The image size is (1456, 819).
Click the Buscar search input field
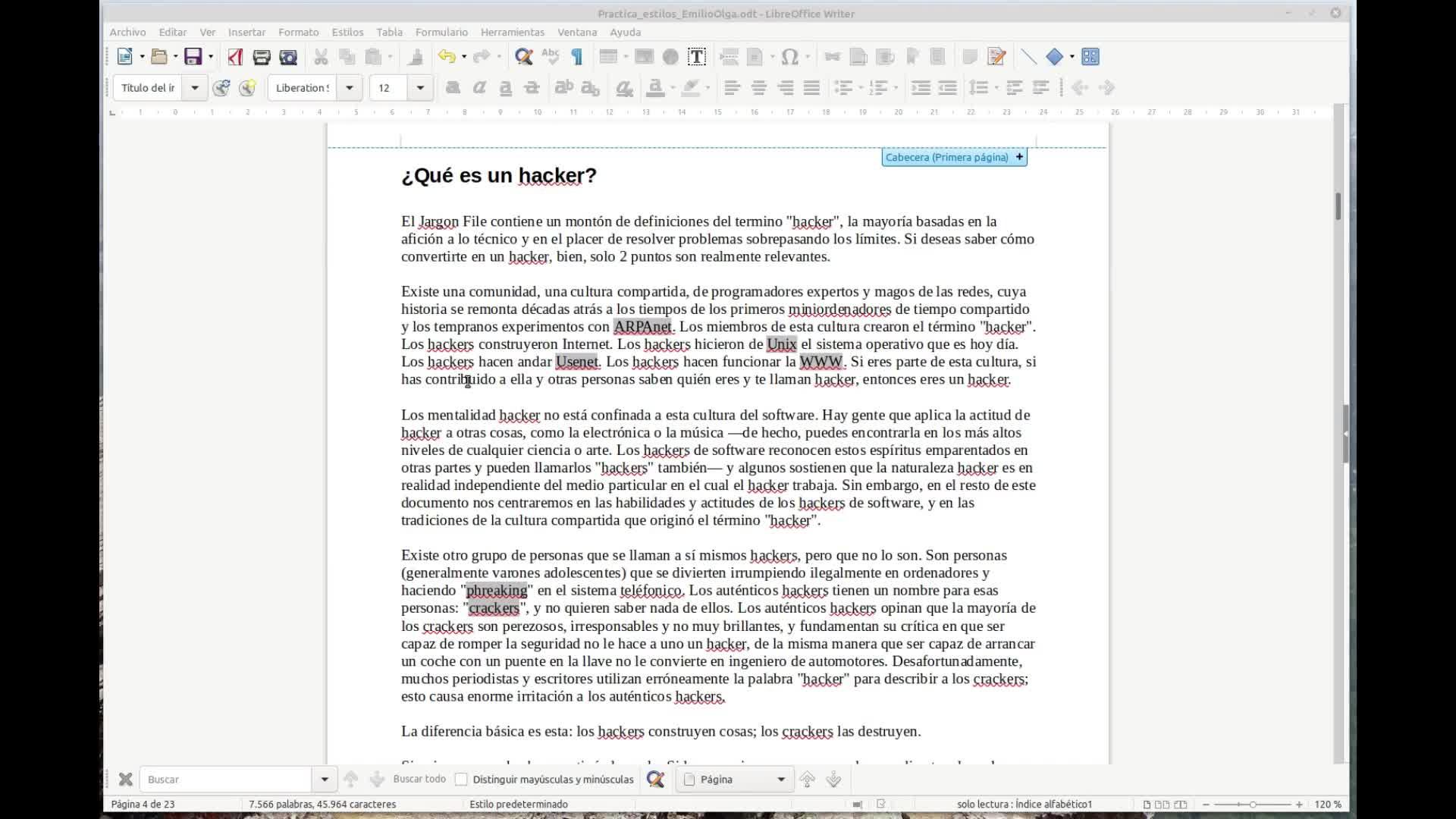tap(226, 780)
